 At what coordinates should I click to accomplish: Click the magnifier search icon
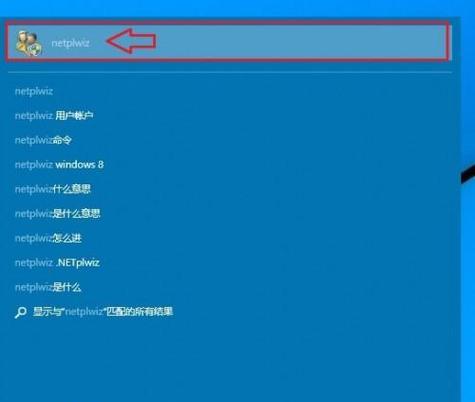[20, 312]
